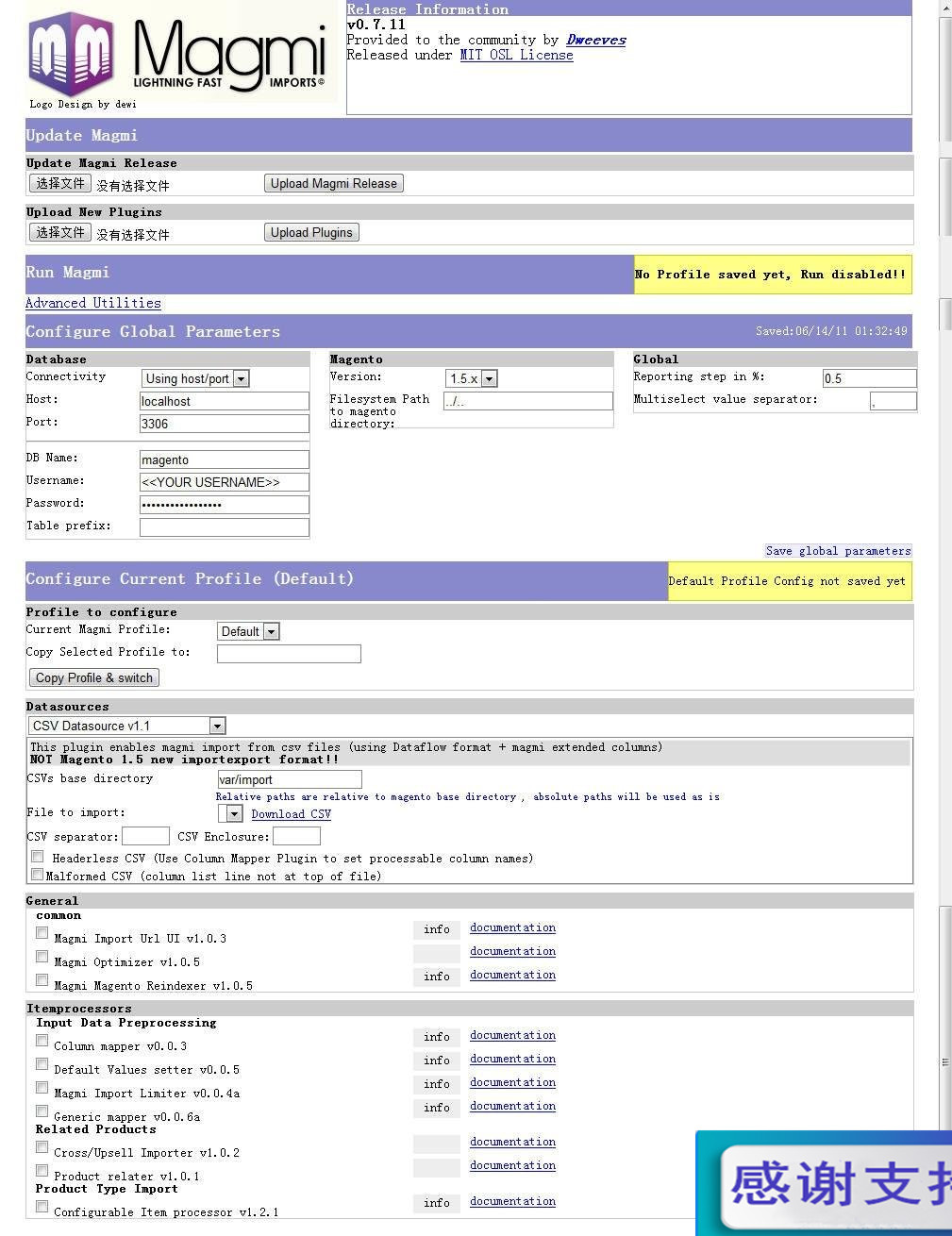This screenshot has width=952, height=1236.
Task: Open the Advanced Utilities link
Action: [93, 303]
